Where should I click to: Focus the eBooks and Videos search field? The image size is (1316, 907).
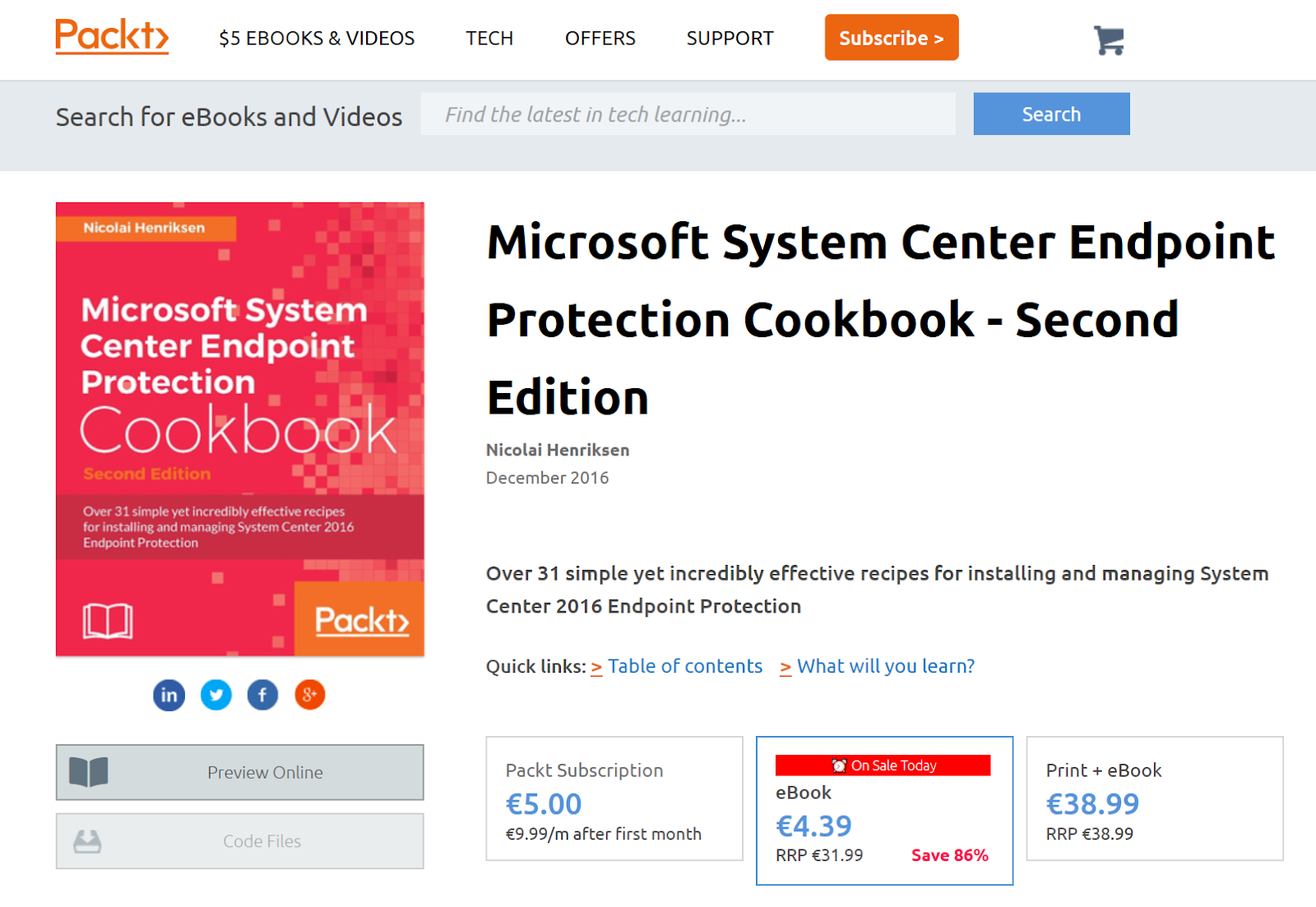688,113
